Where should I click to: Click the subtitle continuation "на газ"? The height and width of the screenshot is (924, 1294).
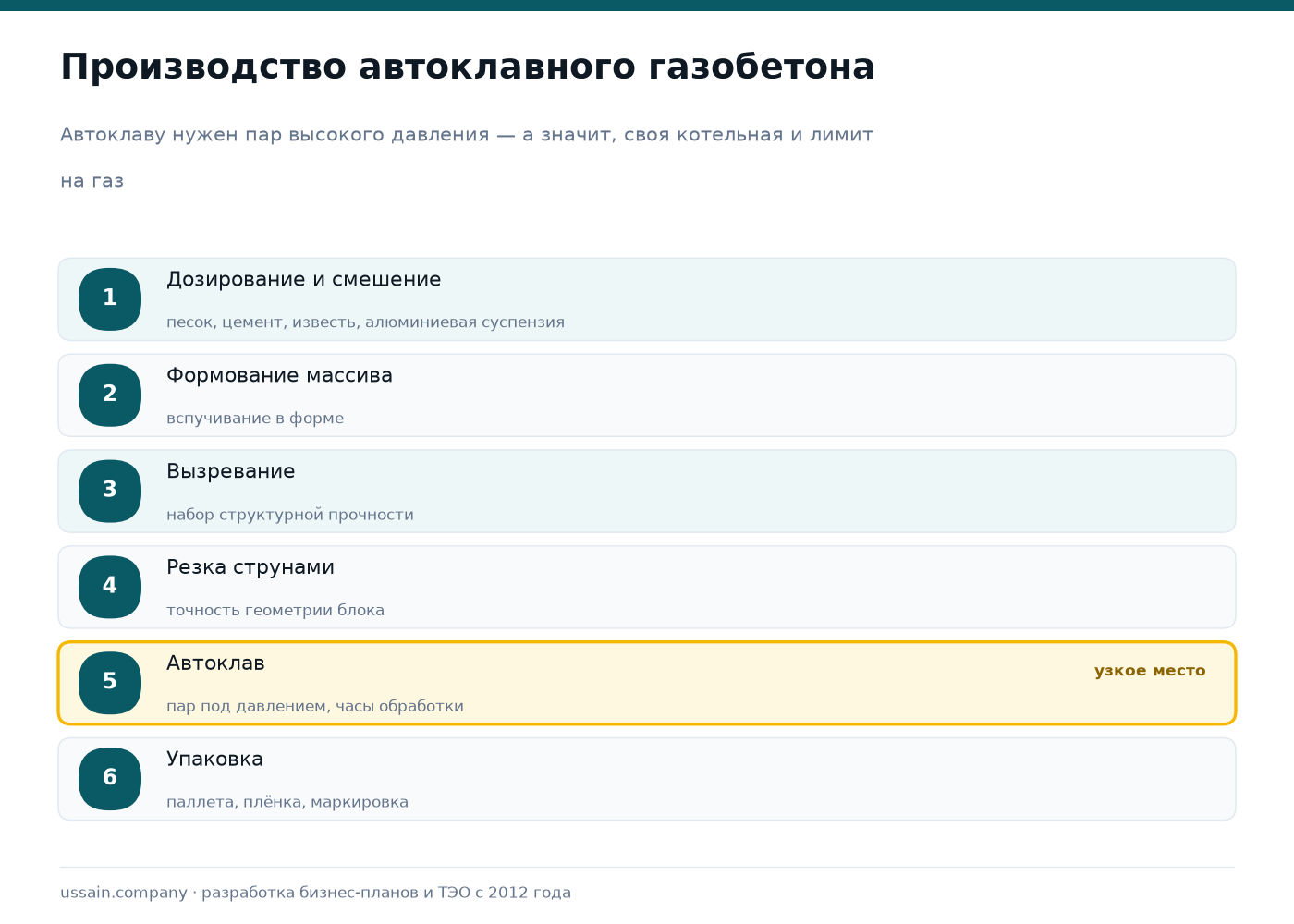click(x=92, y=181)
